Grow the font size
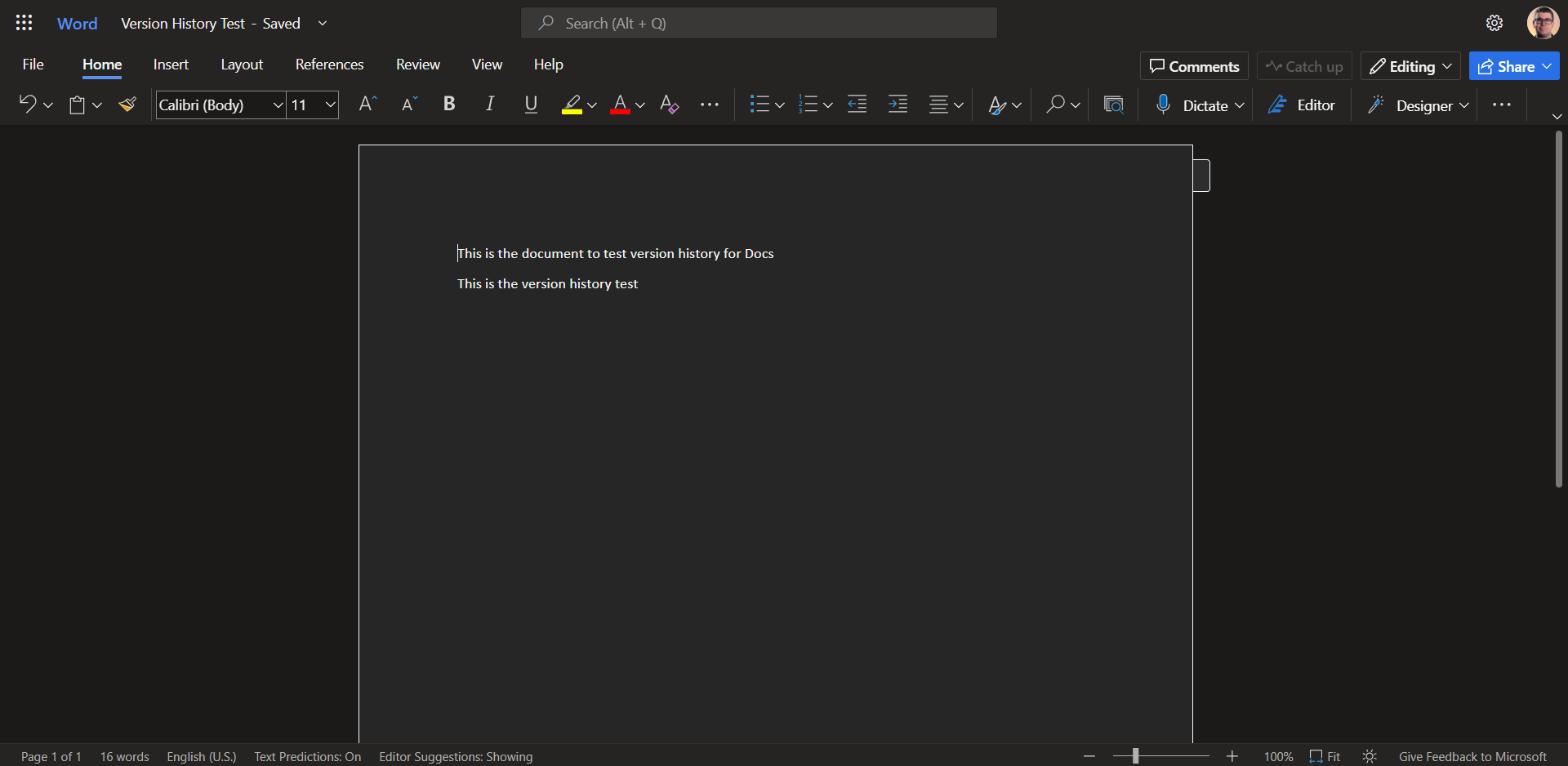This screenshot has height=766, width=1568. click(367, 105)
